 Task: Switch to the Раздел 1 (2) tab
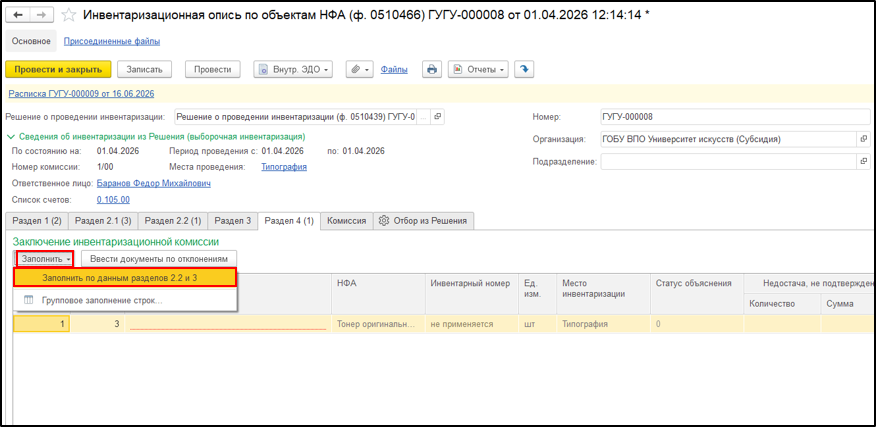pyautogui.click(x=37, y=221)
